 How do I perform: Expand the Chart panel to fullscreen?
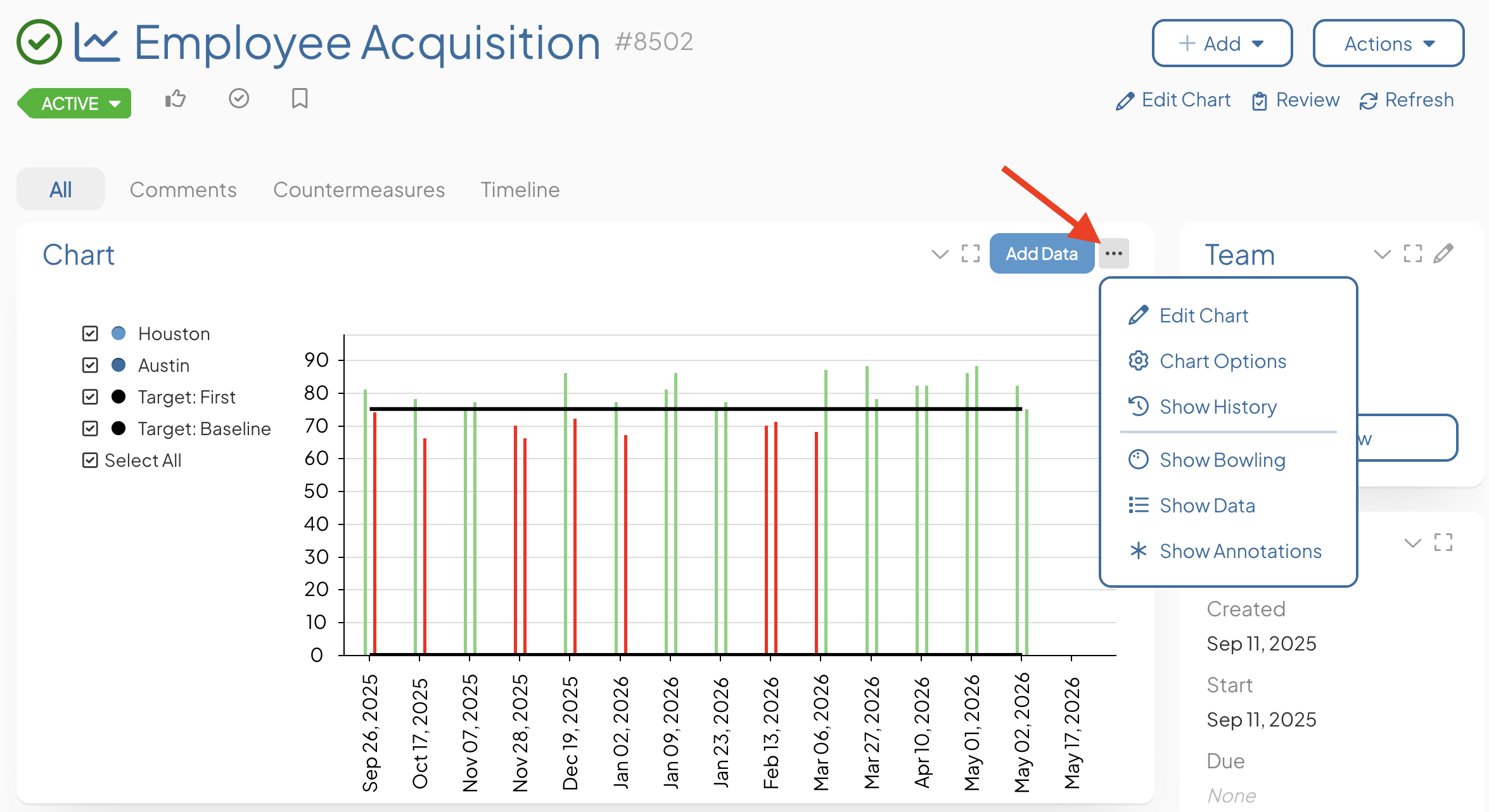(971, 254)
